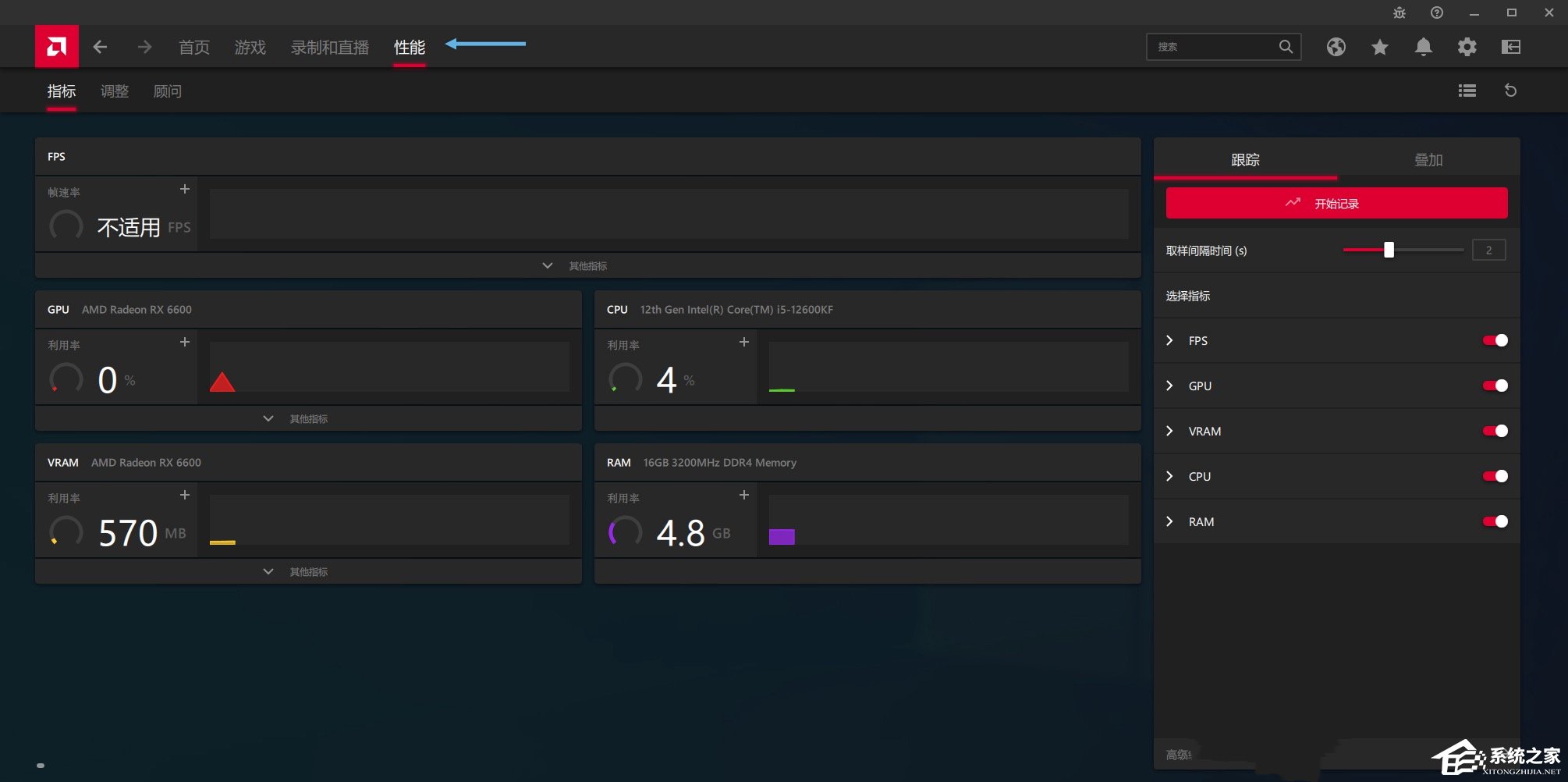Select the 跟踪 tracking tab
This screenshot has height=782, width=1568.
coord(1245,159)
